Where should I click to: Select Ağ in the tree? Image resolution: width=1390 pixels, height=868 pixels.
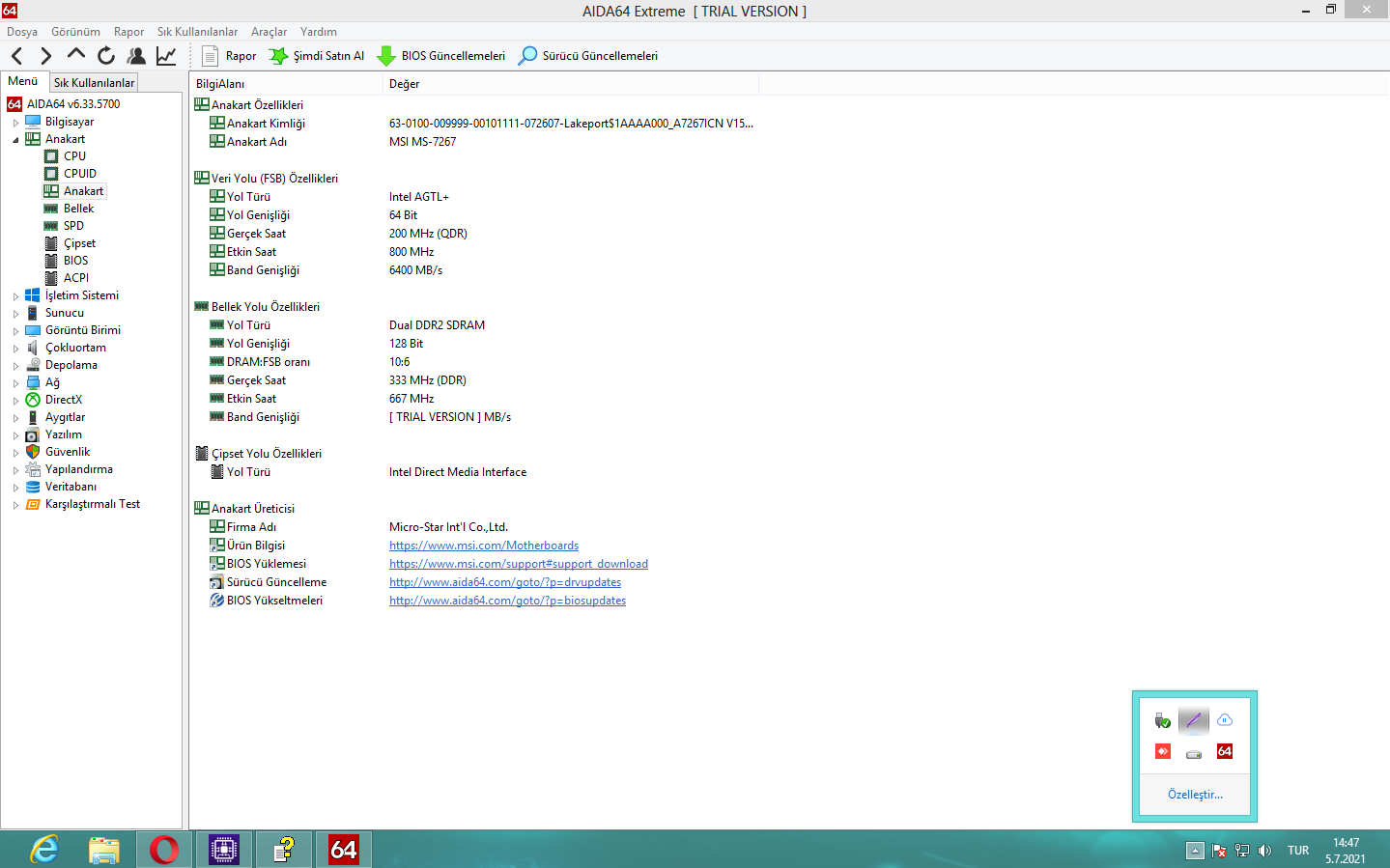(x=52, y=382)
